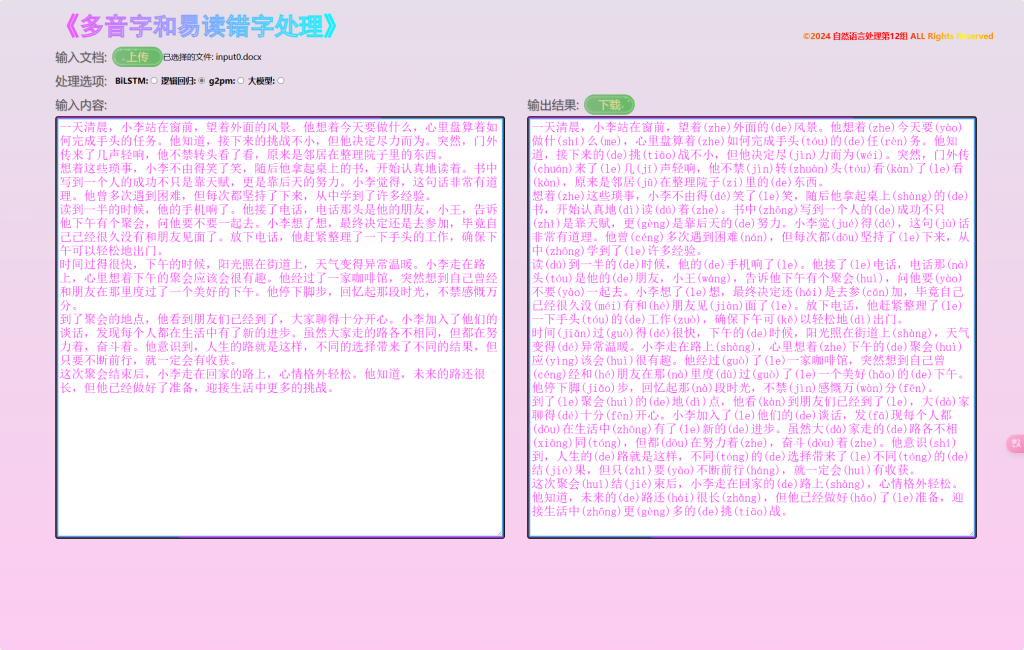Viewport: 1024px width, 650px height.
Task: Click the 处理选项 label
Action: [81, 81]
